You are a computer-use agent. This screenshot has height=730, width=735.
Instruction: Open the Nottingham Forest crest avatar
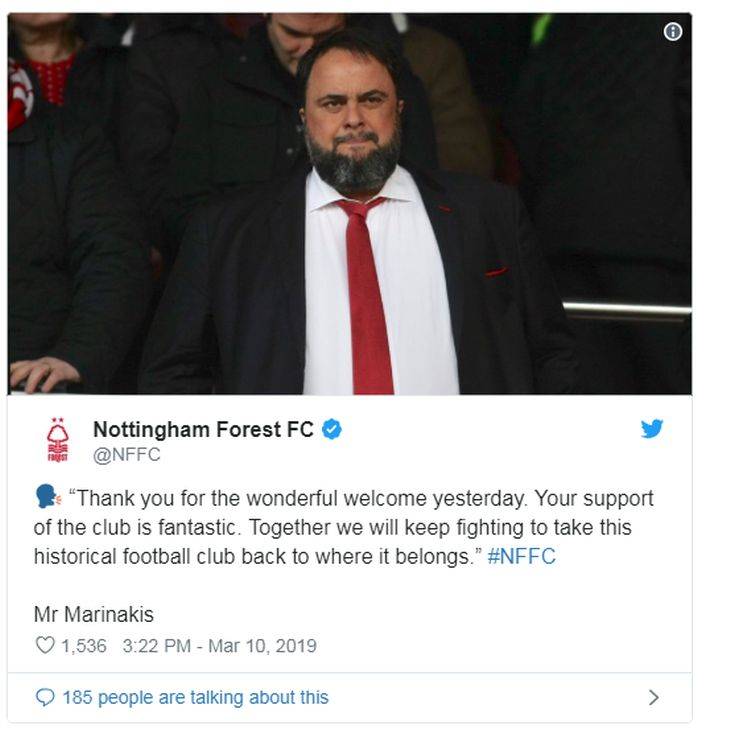tap(58, 441)
